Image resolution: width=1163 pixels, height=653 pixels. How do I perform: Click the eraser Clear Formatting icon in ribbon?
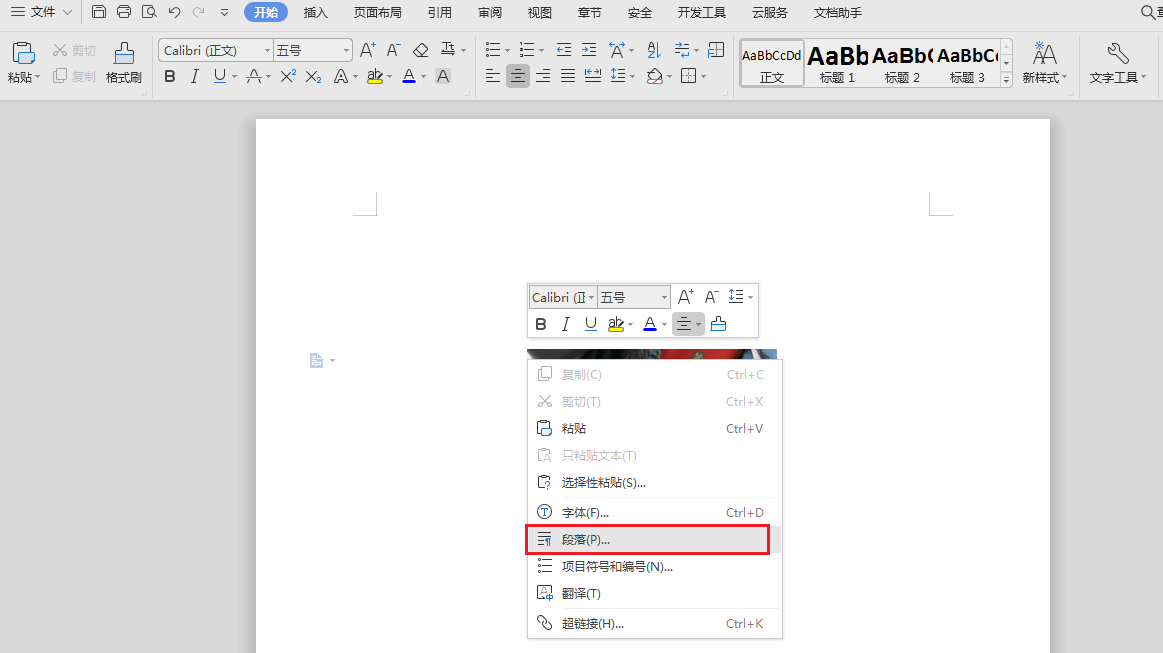(420, 50)
